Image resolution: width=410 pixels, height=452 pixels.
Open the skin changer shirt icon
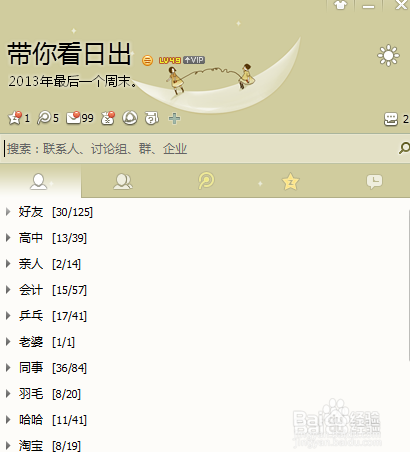click(x=340, y=5)
